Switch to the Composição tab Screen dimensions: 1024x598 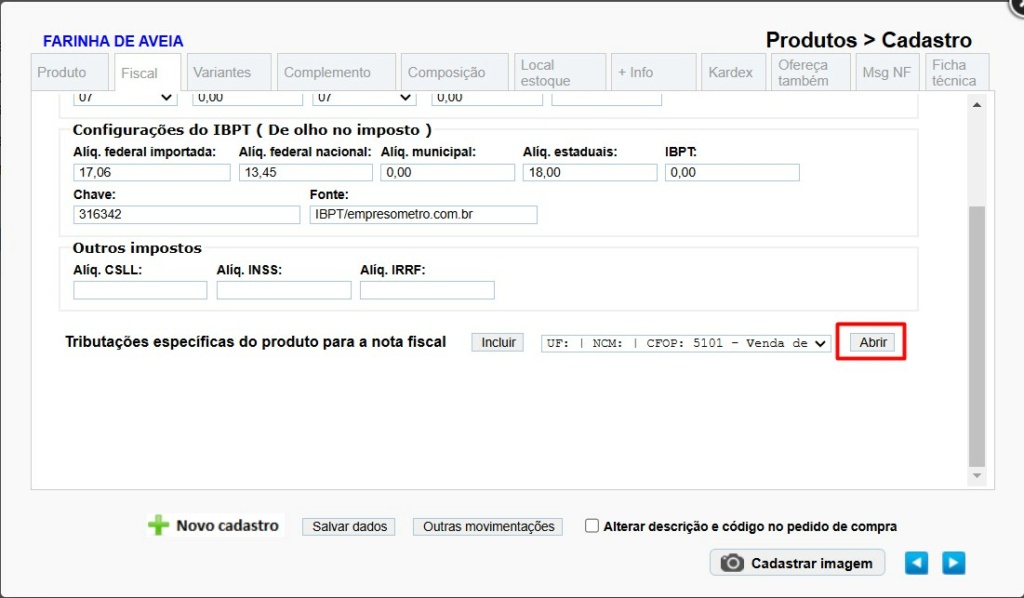(x=455, y=72)
